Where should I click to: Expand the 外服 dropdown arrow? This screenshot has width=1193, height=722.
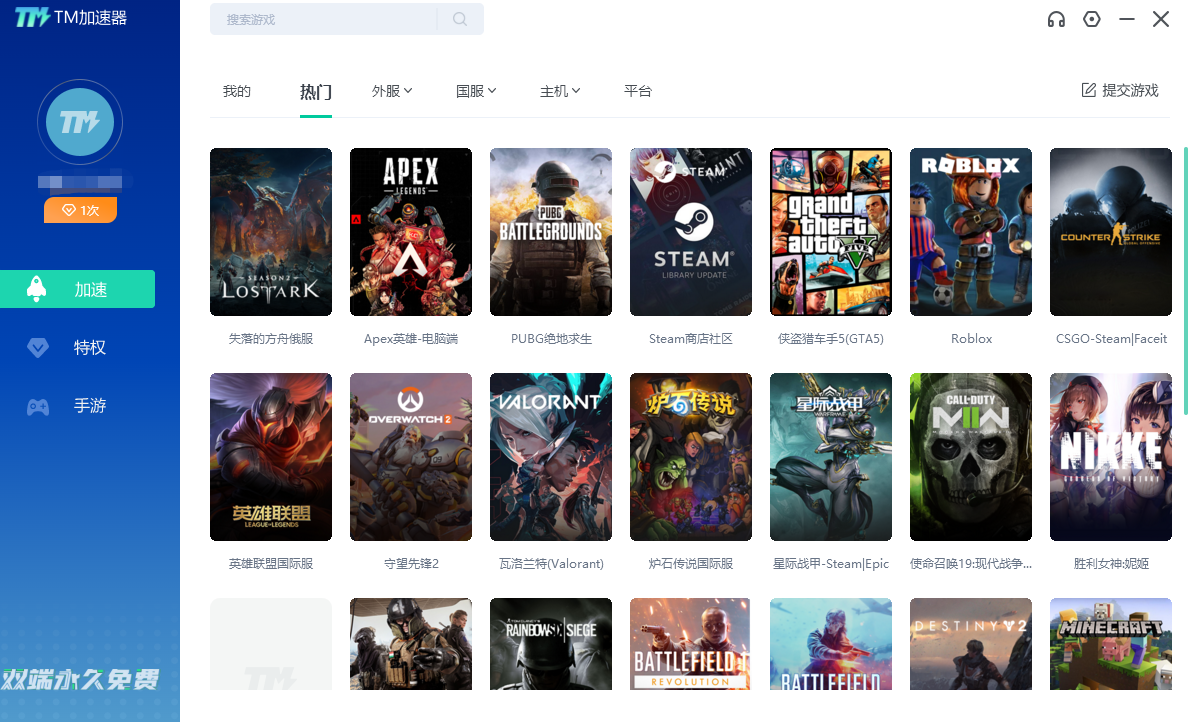409,91
